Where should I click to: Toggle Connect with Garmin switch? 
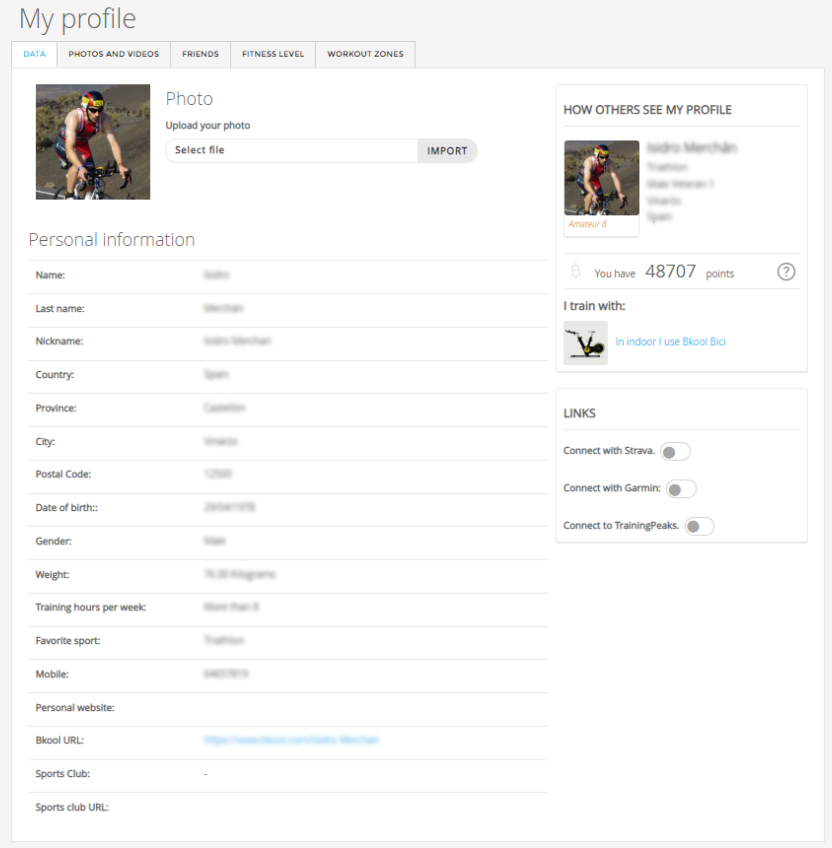pyautogui.click(x=681, y=489)
